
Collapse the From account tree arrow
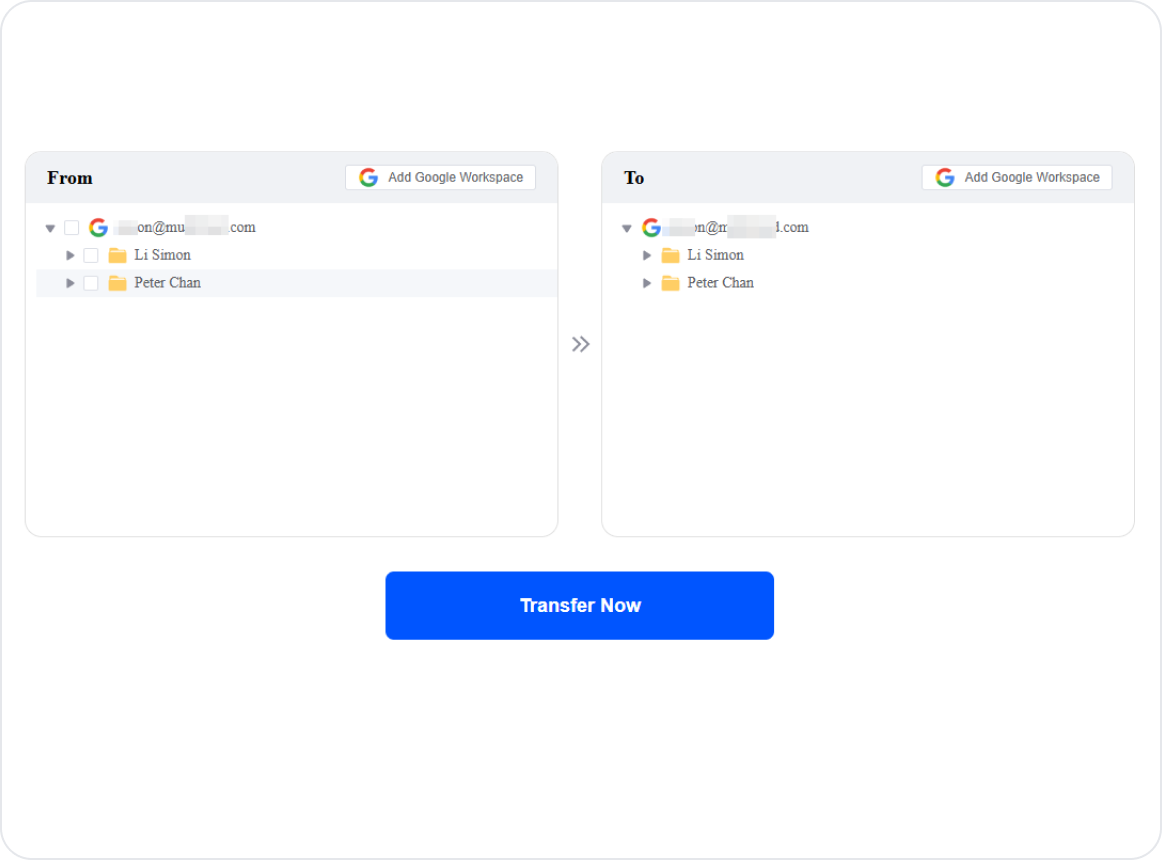(50, 228)
